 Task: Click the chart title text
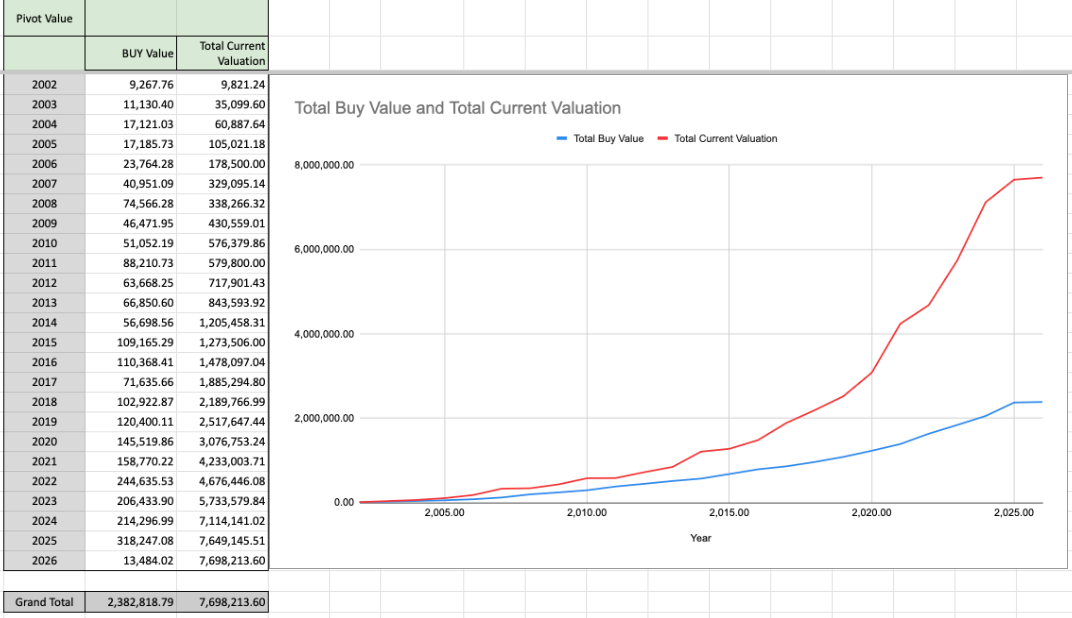coord(457,108)
